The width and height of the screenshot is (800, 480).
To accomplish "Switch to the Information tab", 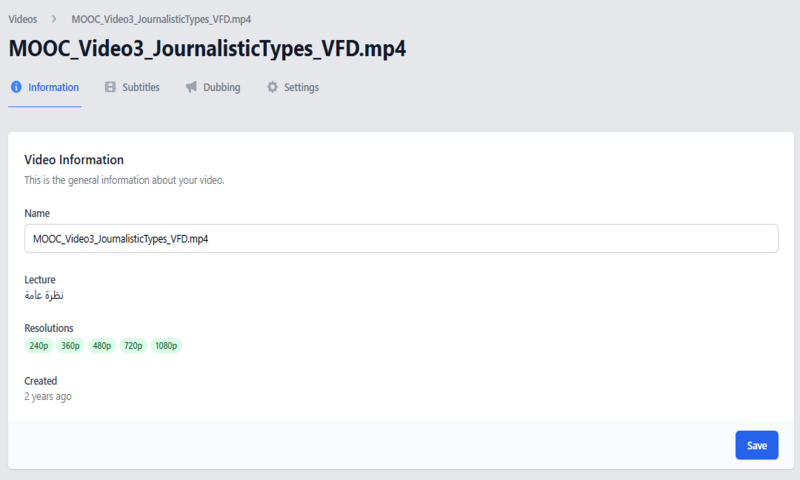I will click(x=45, y=87).
